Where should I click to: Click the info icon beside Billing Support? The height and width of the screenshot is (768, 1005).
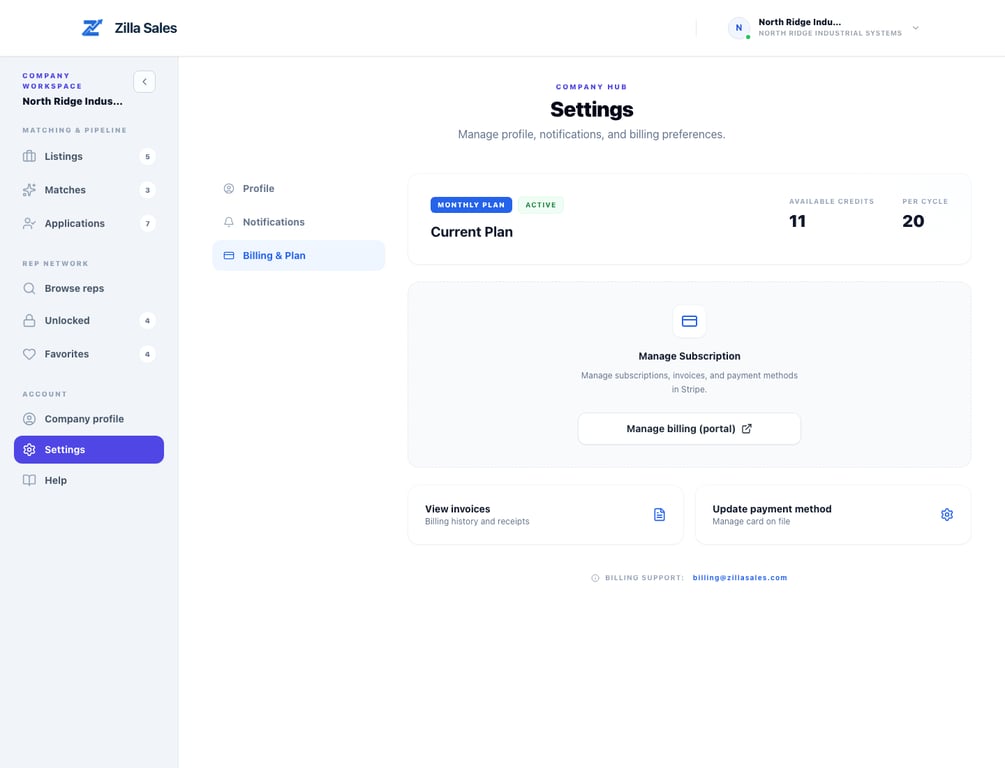click(x=595, y=578)
